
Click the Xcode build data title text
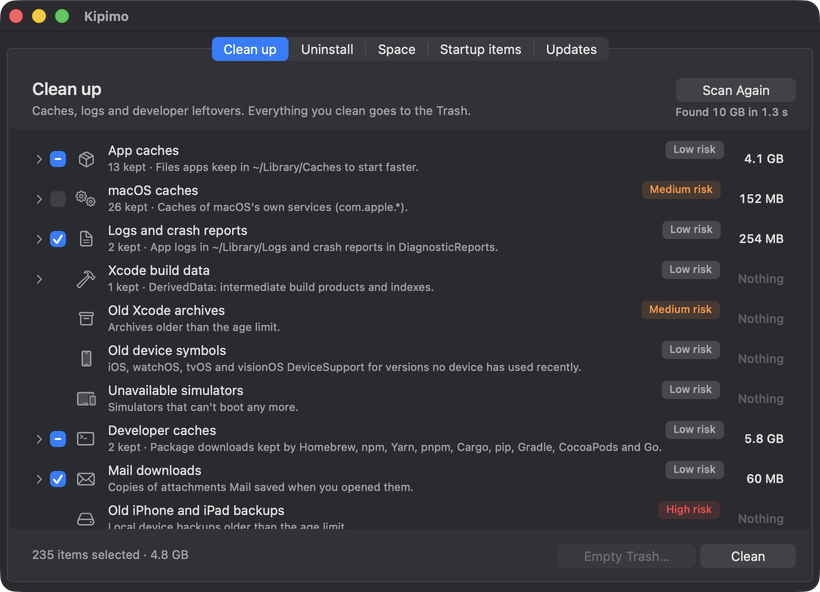[158, 270]
